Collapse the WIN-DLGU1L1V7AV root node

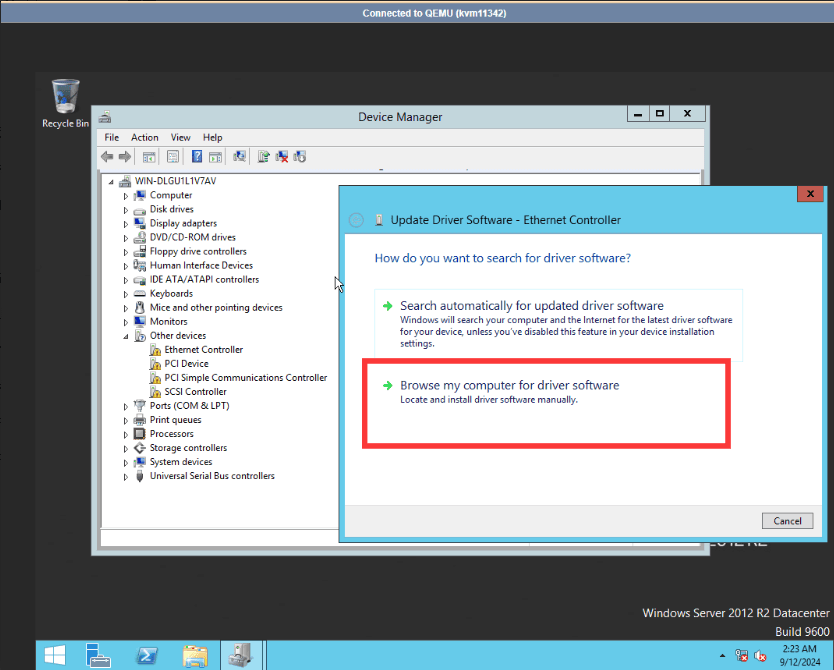coord(111,182)
